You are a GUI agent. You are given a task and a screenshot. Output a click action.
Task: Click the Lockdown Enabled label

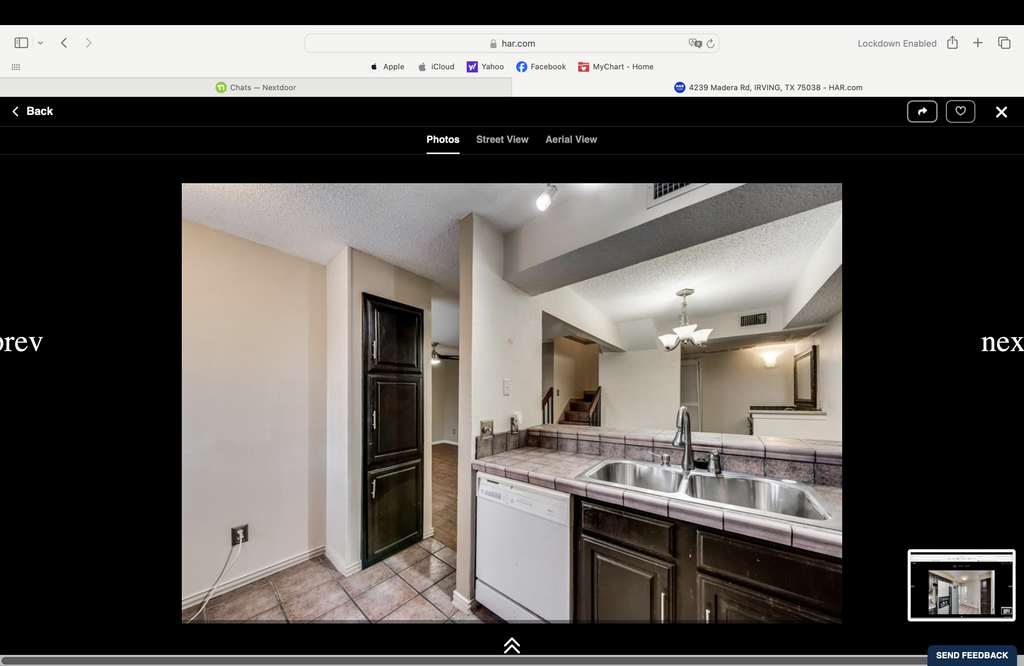[897, 43]
